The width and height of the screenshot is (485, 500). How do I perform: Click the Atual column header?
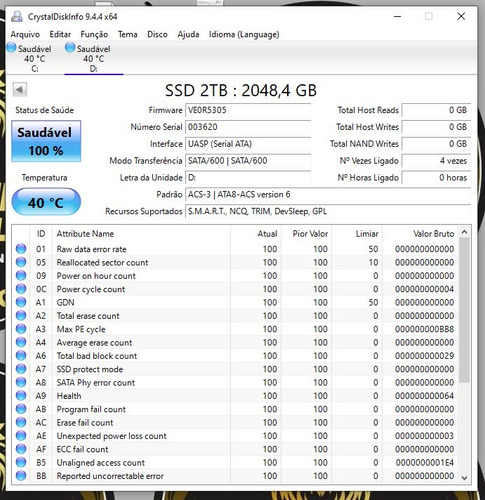256,234
